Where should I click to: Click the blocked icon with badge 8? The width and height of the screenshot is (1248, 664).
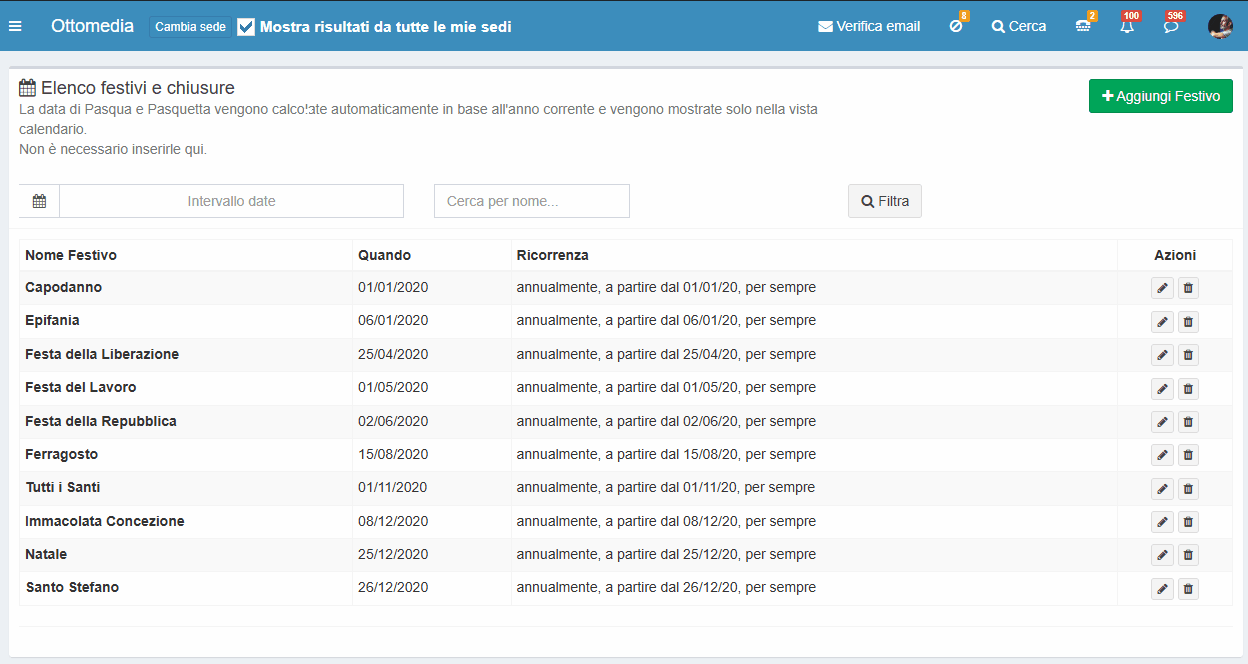coord(956,27)
